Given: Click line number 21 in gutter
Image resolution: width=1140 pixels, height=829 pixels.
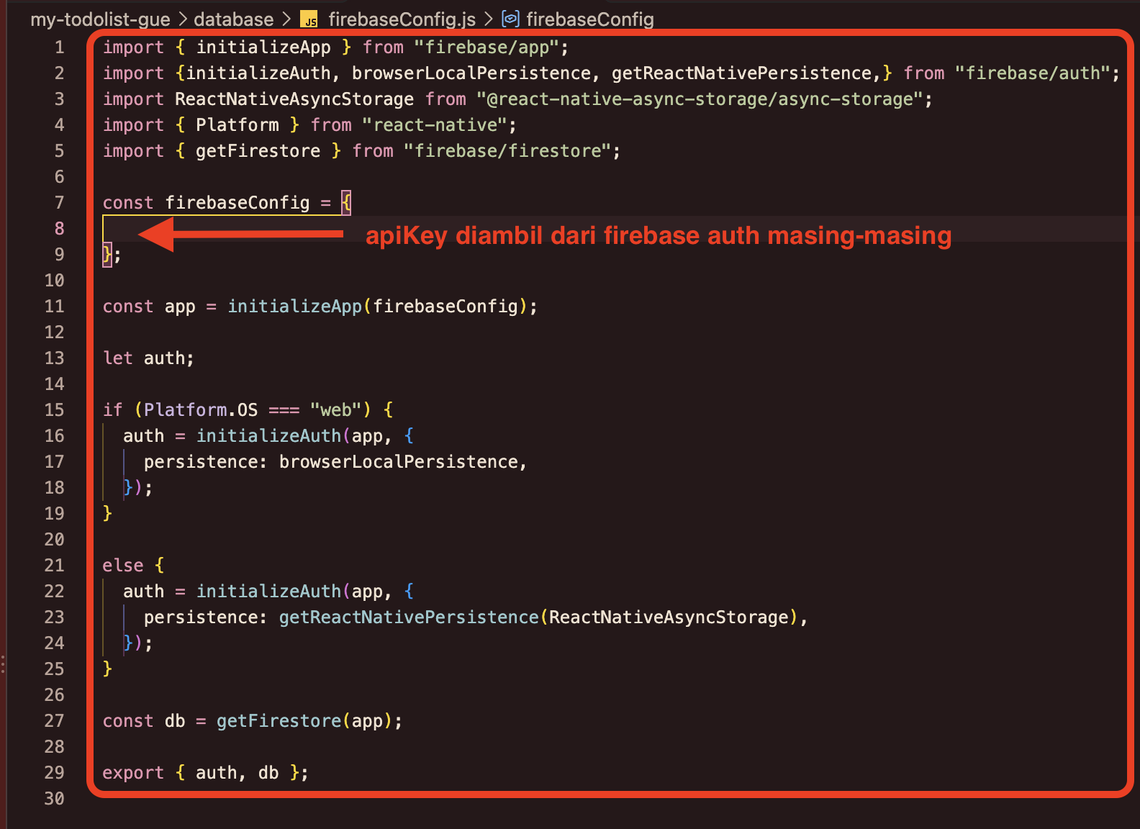Looking at the screenshot, I should point(54,566).
